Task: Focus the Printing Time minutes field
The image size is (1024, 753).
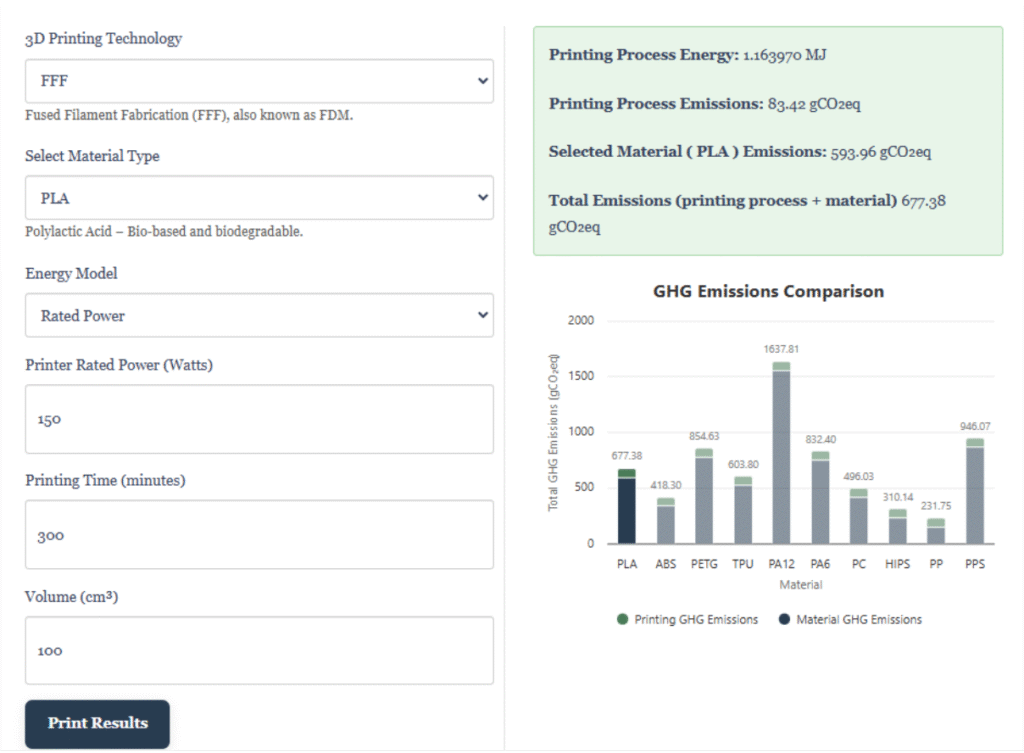Action: (x=258, y=535)
